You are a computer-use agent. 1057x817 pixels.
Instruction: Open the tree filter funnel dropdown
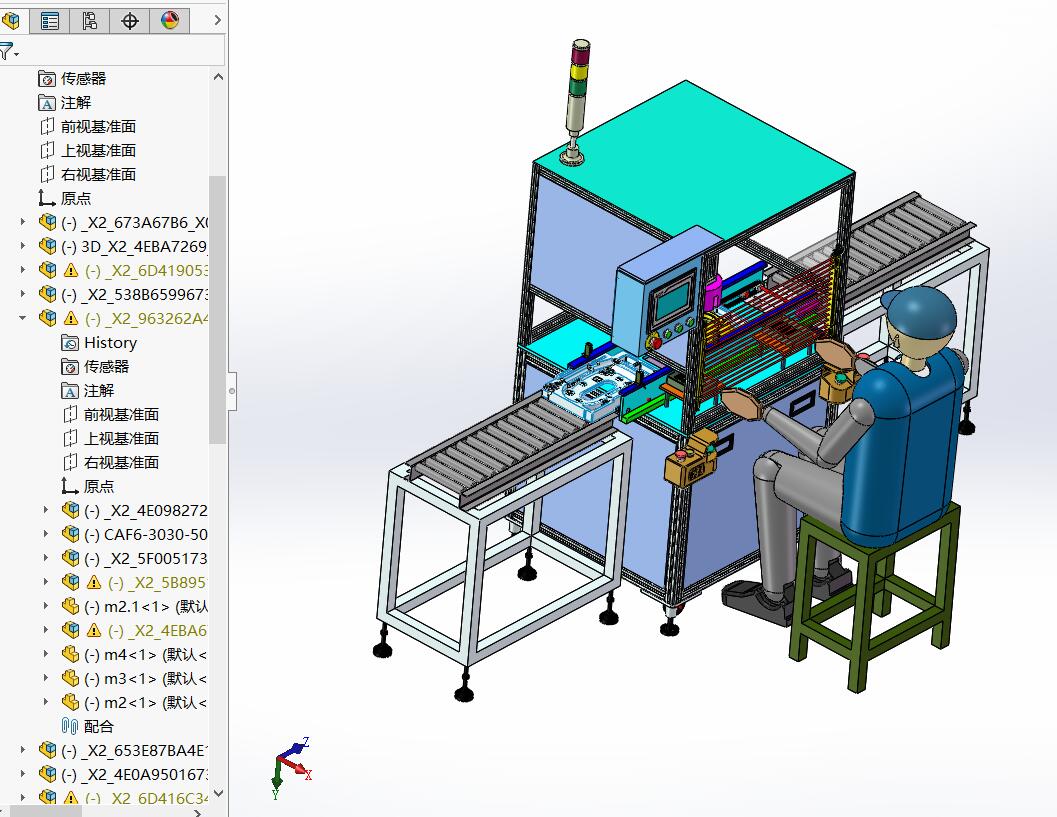point(9,51)
